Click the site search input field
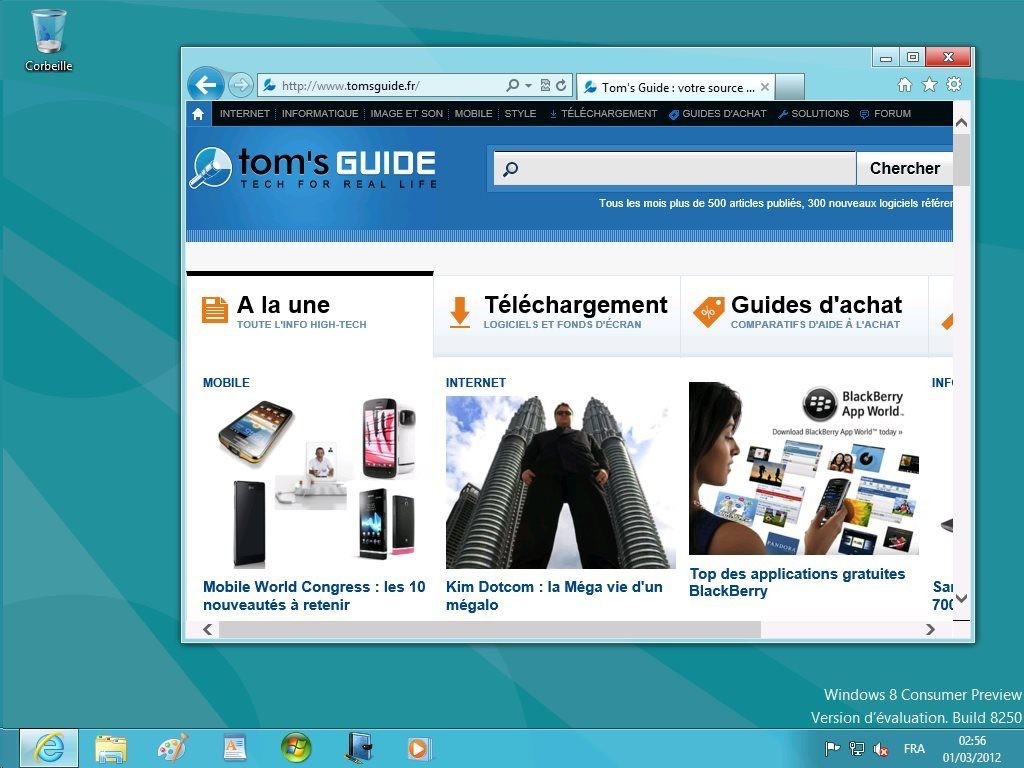Screen dimensions: 1024x768 (x=675, y=168)
